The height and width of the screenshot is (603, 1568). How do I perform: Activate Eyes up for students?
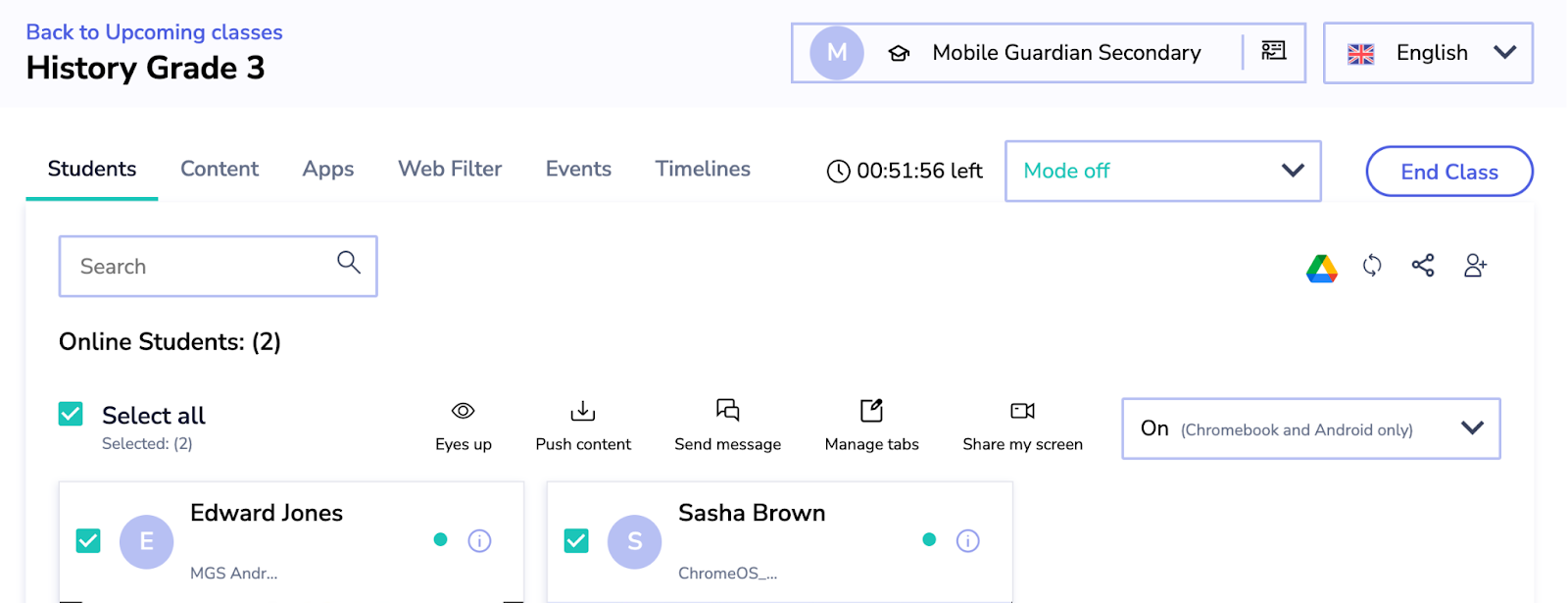(x=464, y=426)
